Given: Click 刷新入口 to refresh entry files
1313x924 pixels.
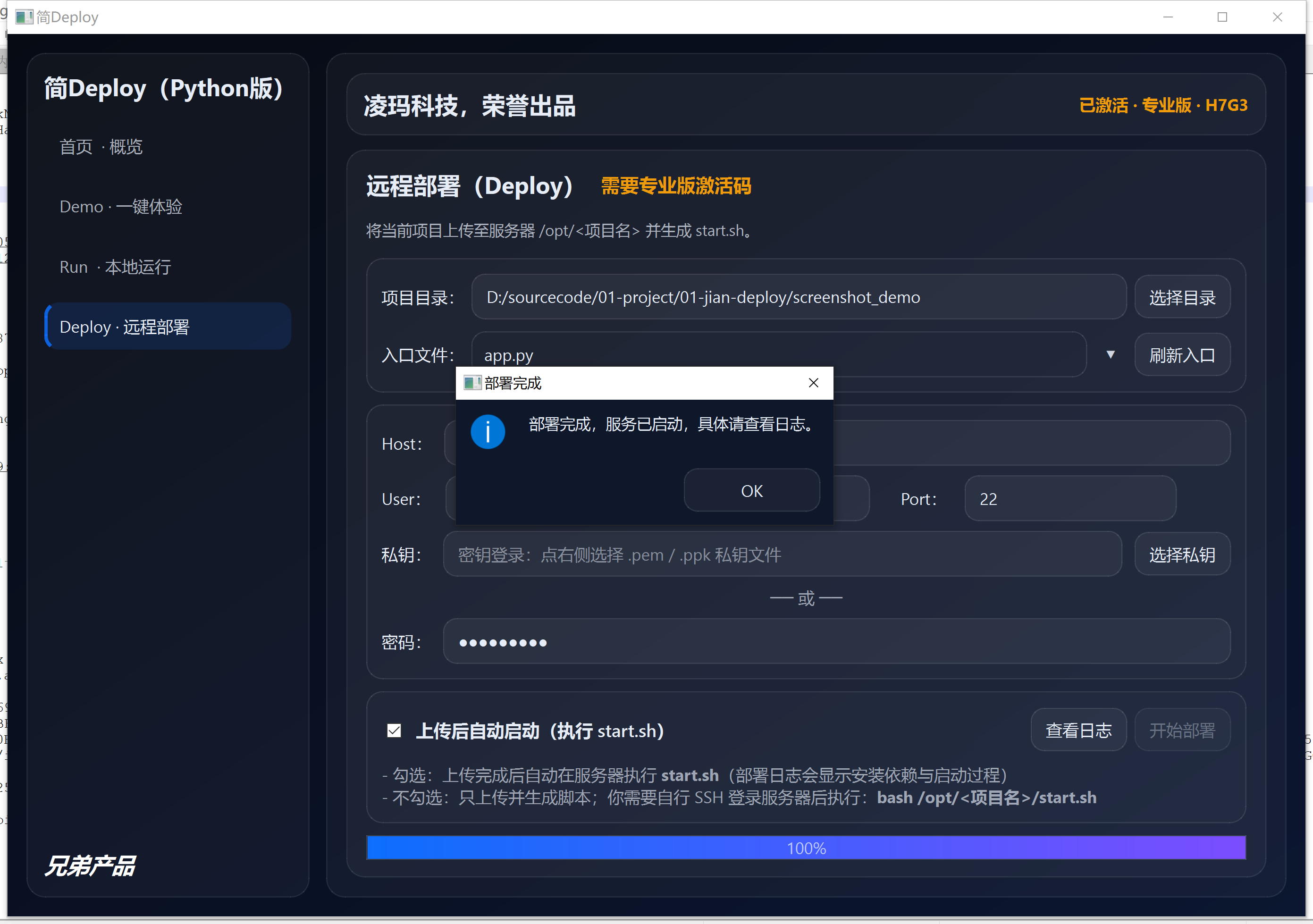Looking at the screenshot, I should click(1182, 354).
